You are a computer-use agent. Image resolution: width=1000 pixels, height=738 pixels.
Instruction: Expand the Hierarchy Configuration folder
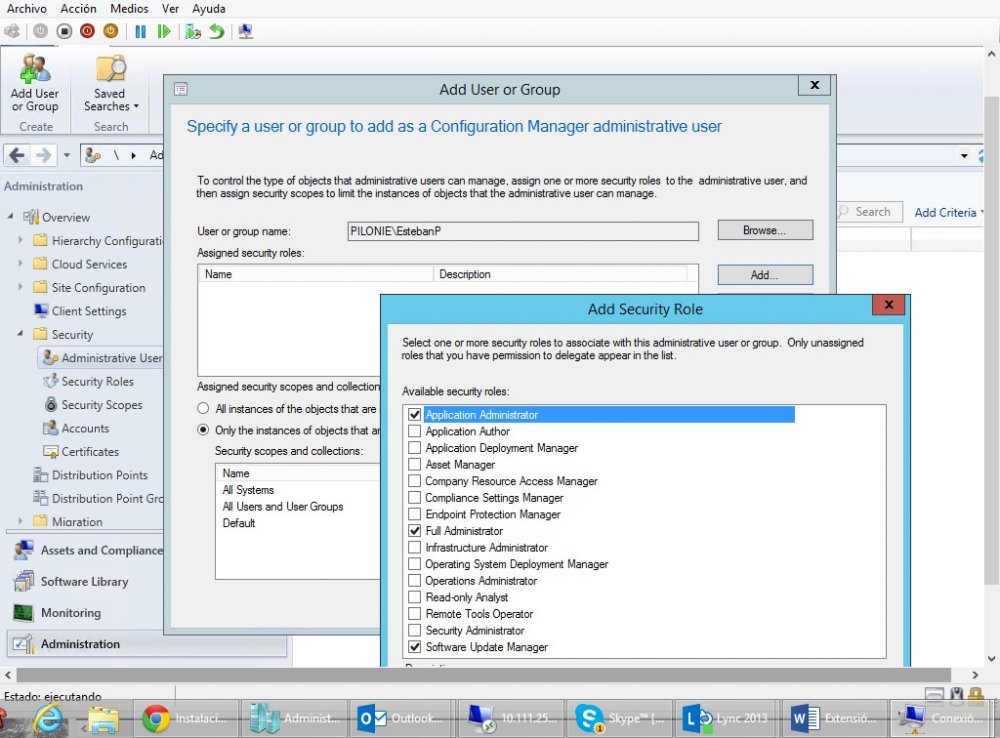20,240
